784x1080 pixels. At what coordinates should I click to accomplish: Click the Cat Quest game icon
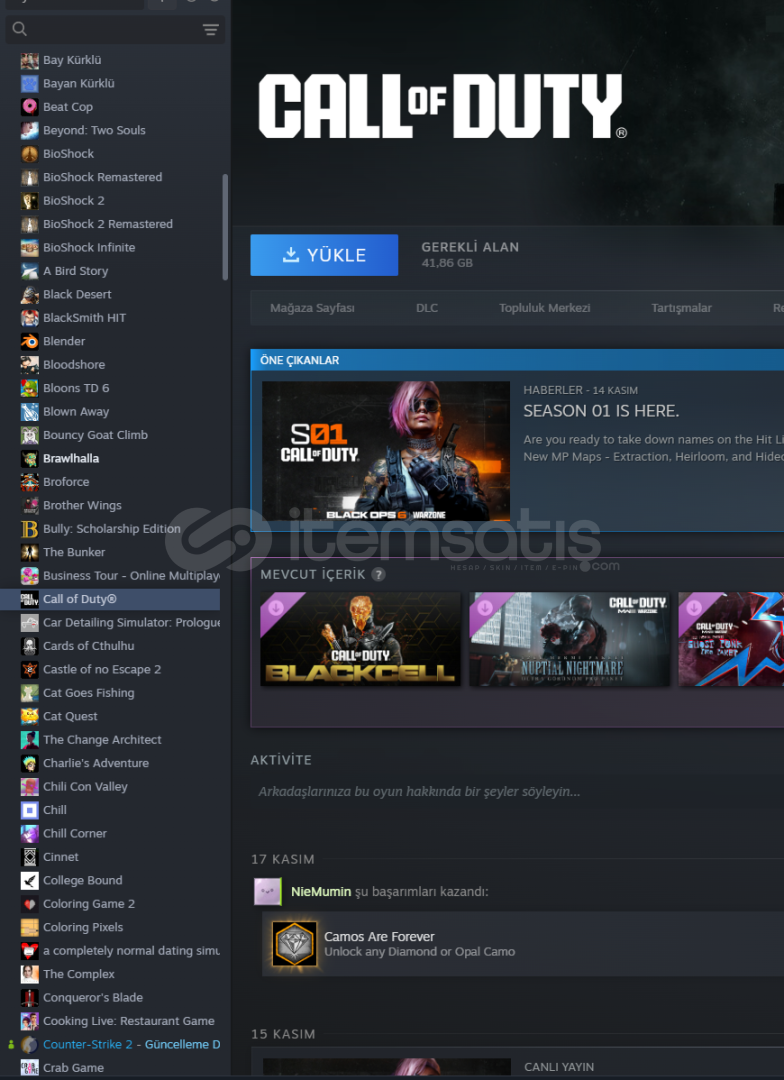[x=30, y=716]
